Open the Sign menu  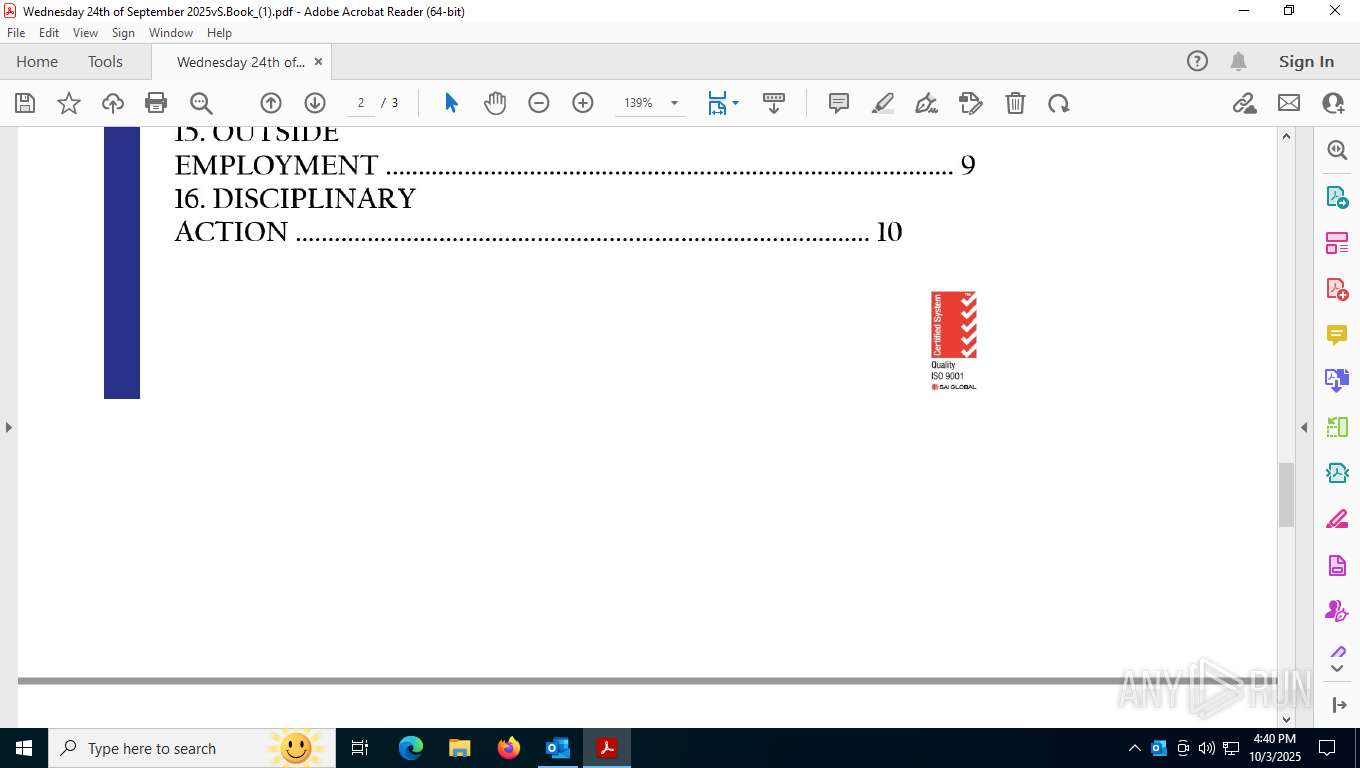[123, 33]
